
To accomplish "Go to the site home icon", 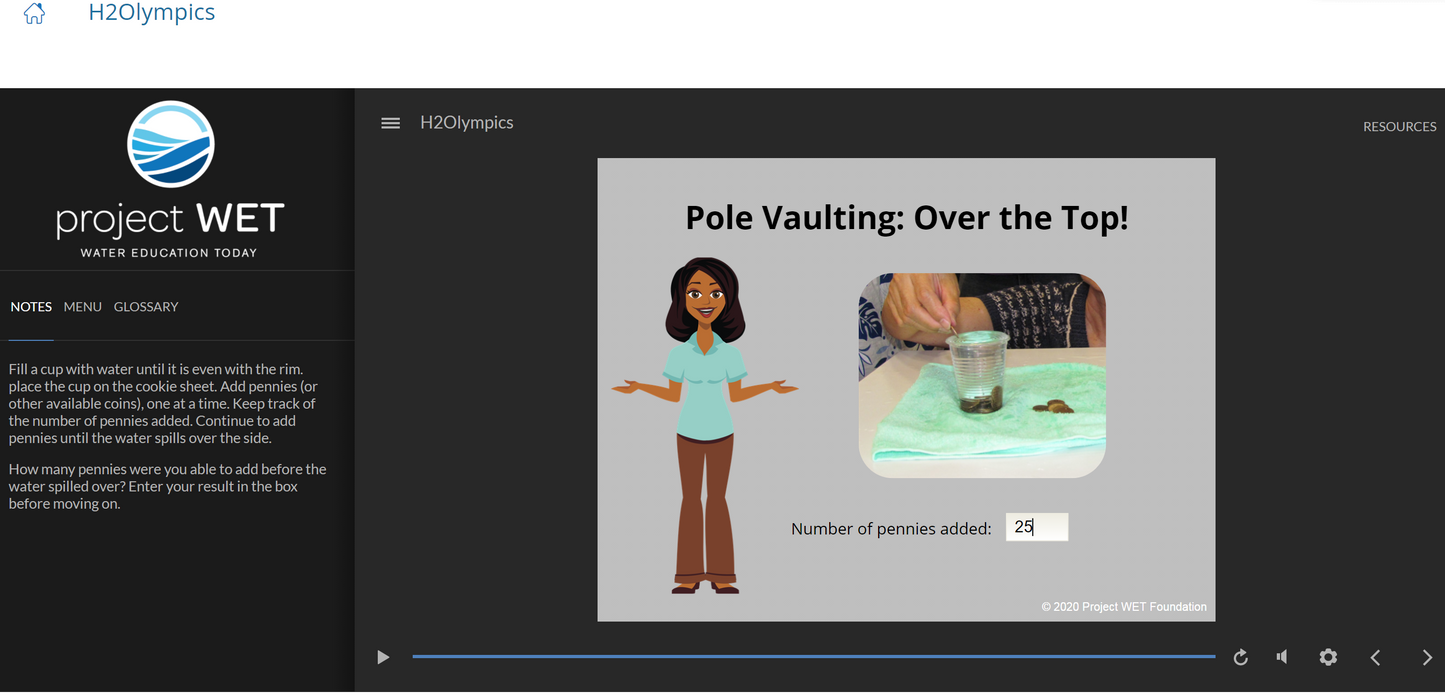I will 34,14.
